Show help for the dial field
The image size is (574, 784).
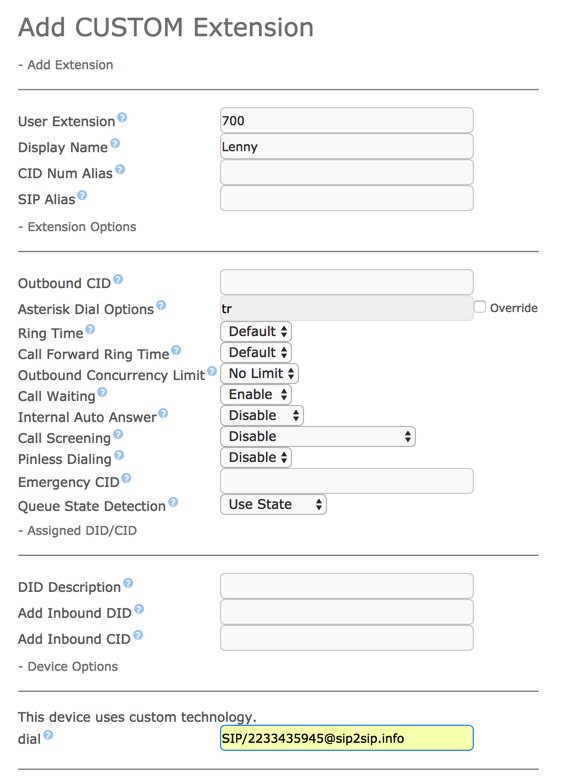point(48,735)
